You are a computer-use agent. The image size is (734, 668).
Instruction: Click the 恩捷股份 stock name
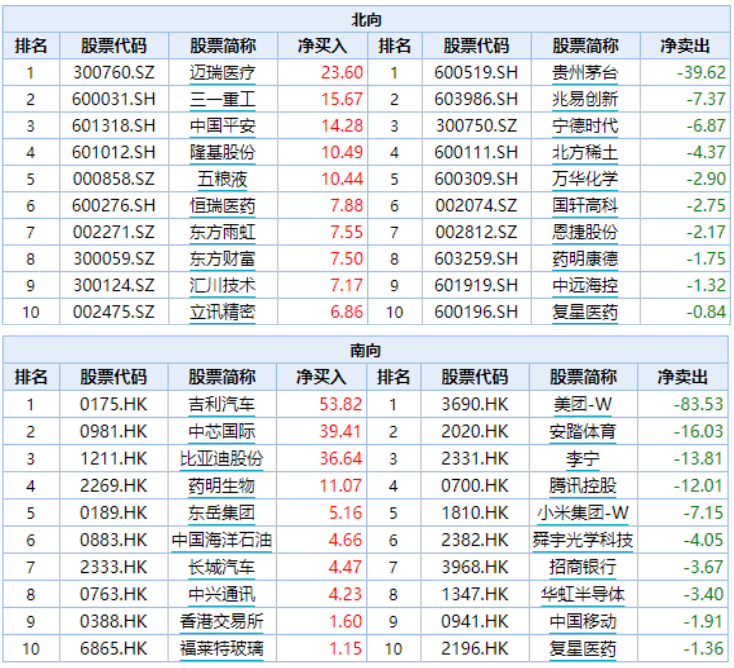[585, 233]
